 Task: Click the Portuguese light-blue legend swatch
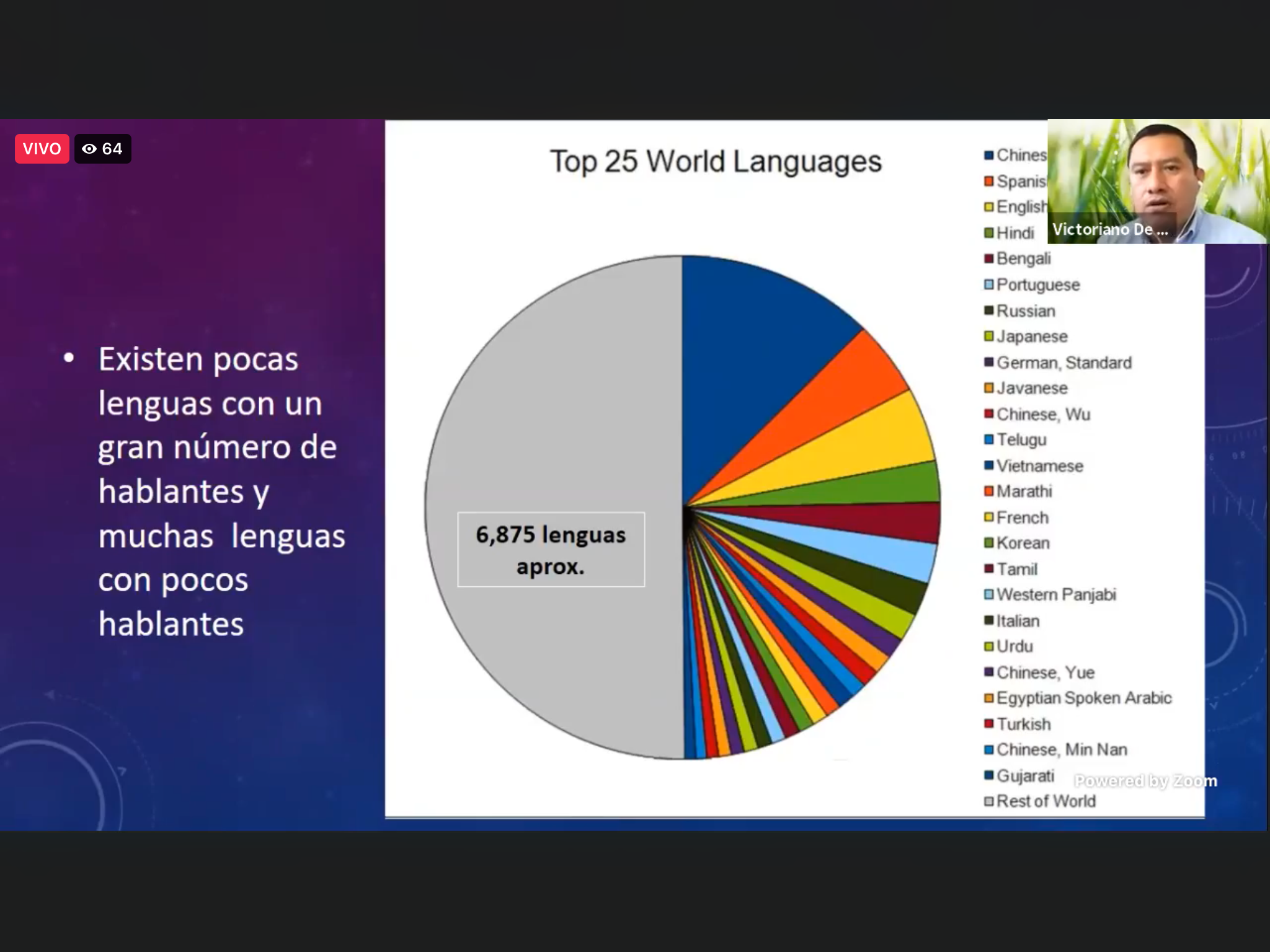[x=988, y=284]
